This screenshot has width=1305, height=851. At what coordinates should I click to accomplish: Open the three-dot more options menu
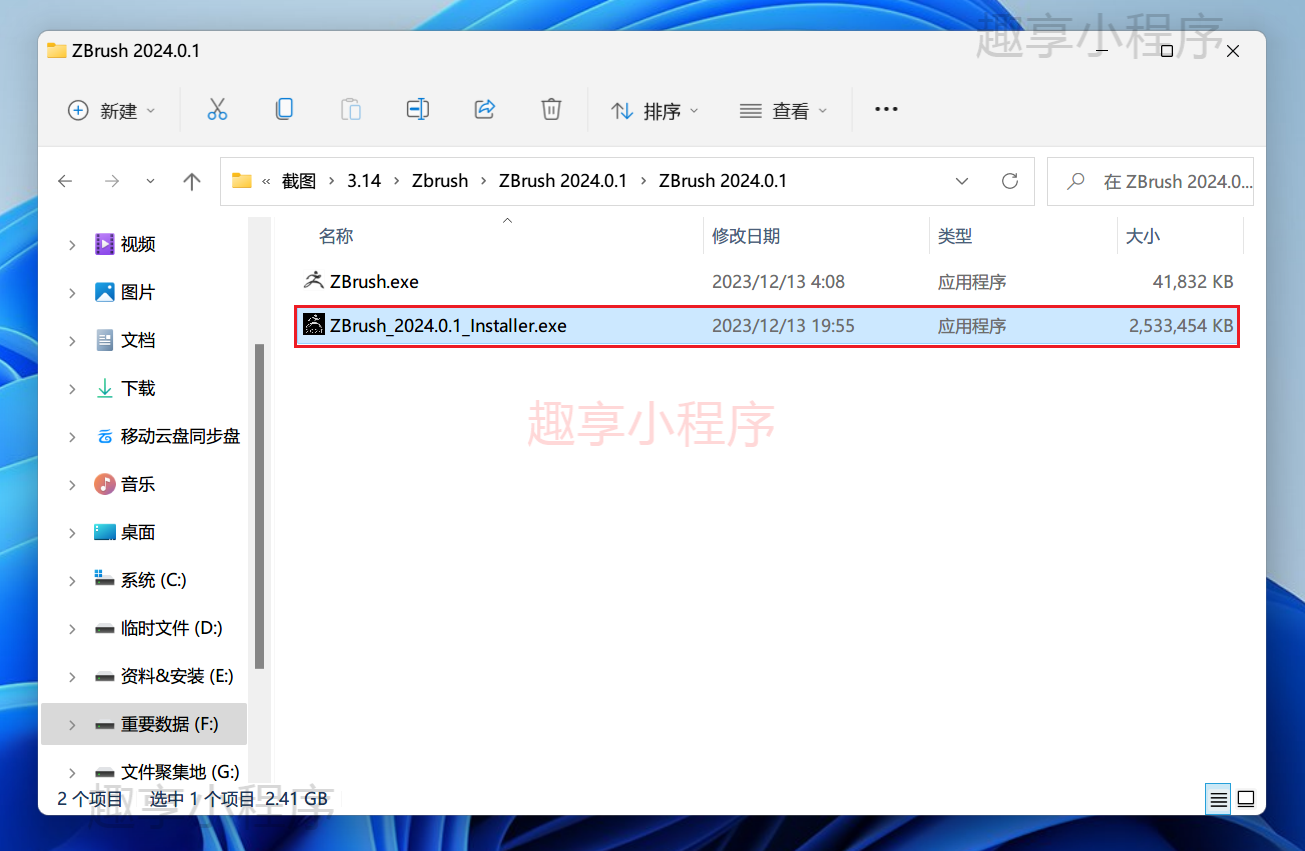[x=886, y=110]
